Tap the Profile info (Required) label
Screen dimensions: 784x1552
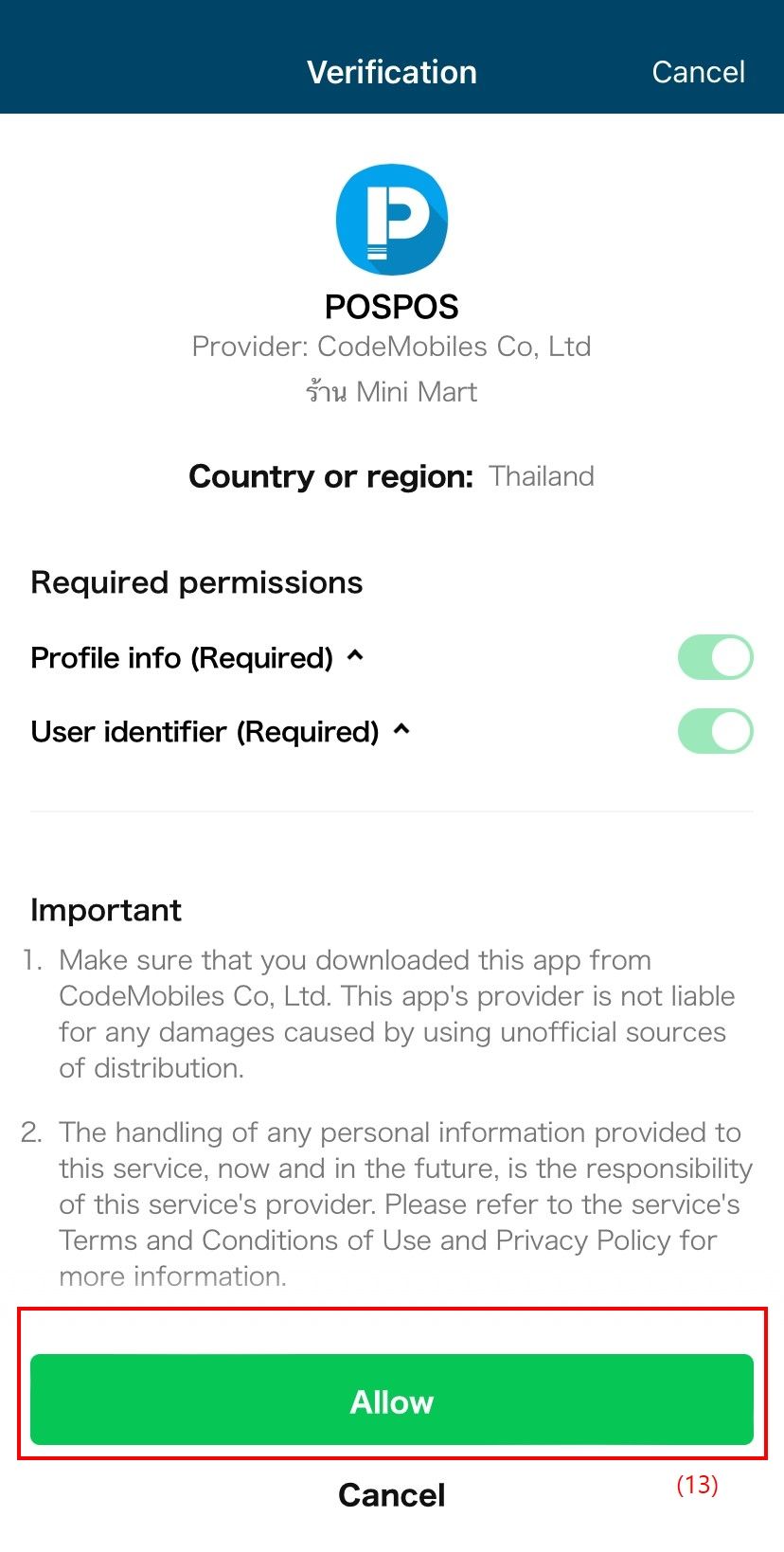coord(182,657)
